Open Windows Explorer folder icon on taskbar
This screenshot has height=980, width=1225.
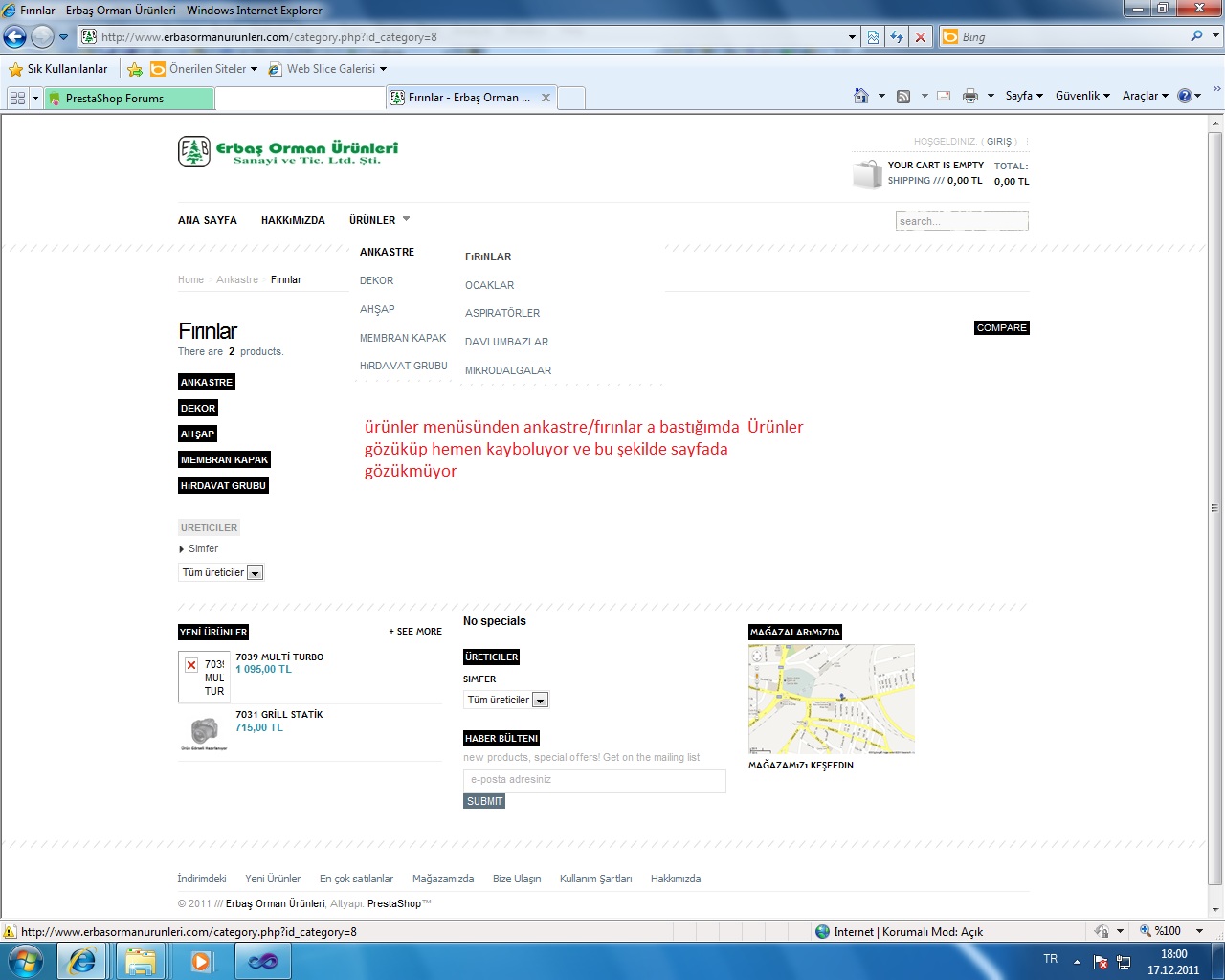(141, 961)
